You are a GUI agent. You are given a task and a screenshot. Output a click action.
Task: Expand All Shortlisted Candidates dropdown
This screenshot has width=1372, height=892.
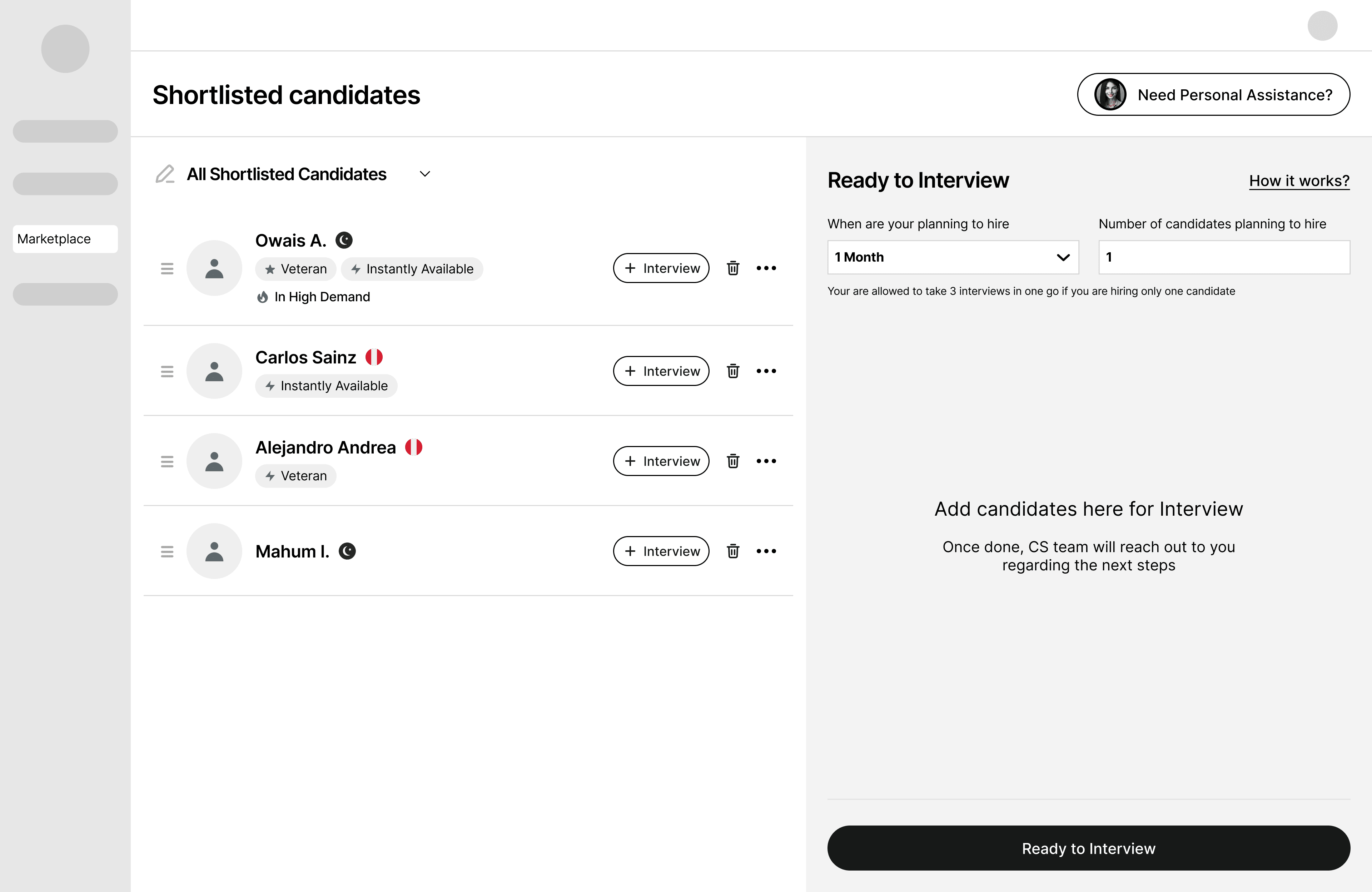pos(425,174)
